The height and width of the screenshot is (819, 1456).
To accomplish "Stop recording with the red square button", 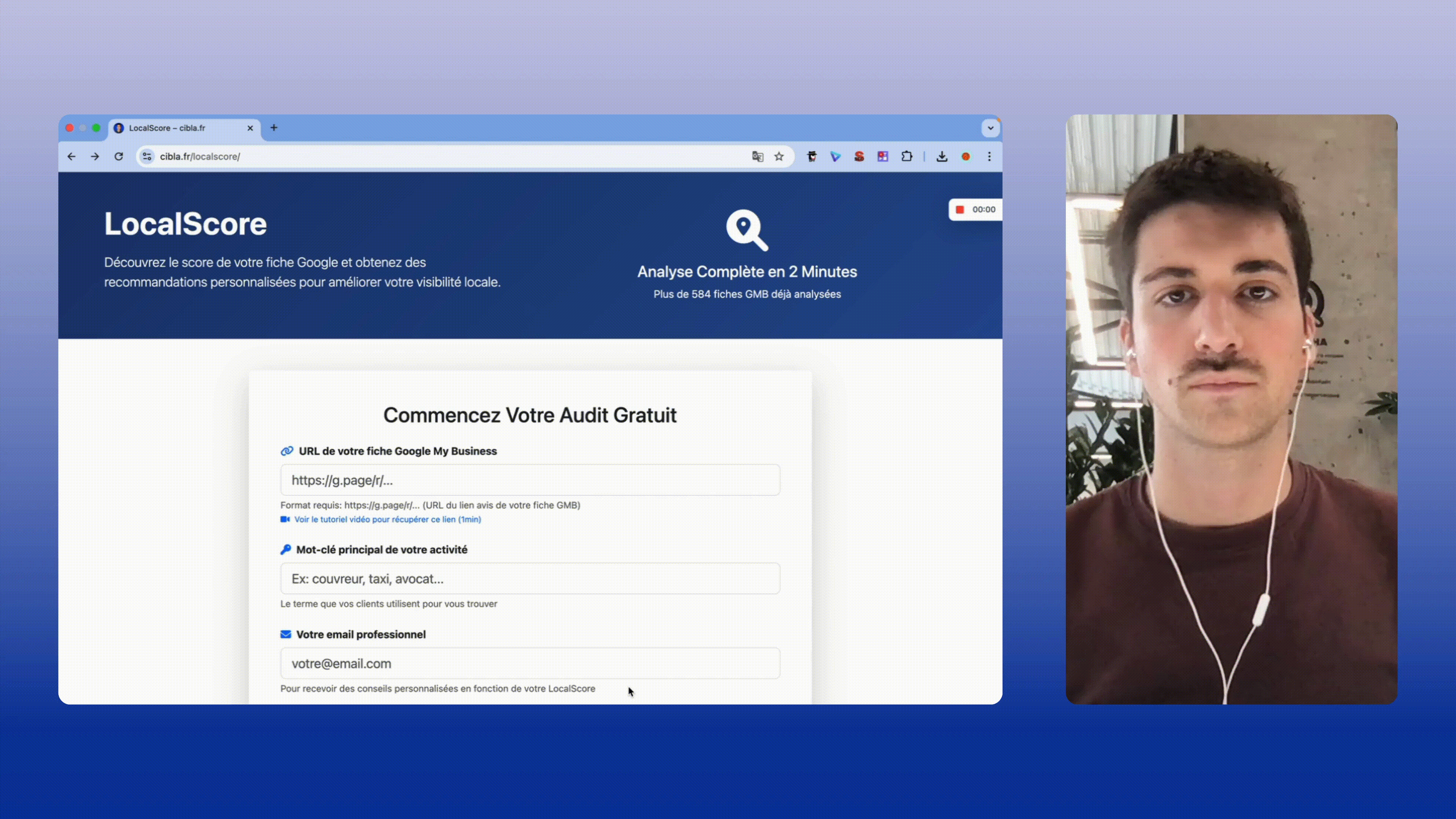I will (960, 210).
